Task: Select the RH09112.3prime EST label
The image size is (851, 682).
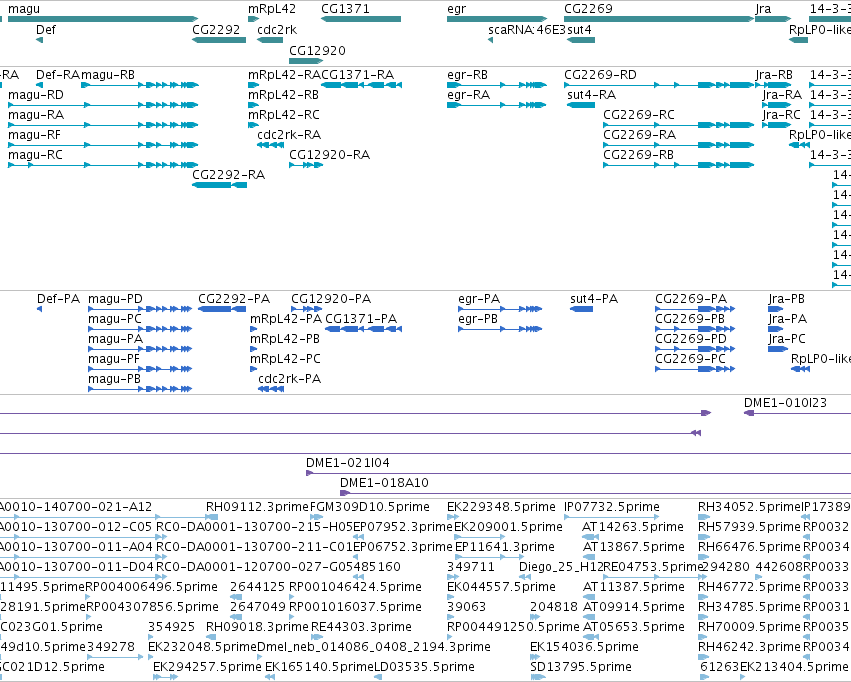Action: tap(257, 507)
